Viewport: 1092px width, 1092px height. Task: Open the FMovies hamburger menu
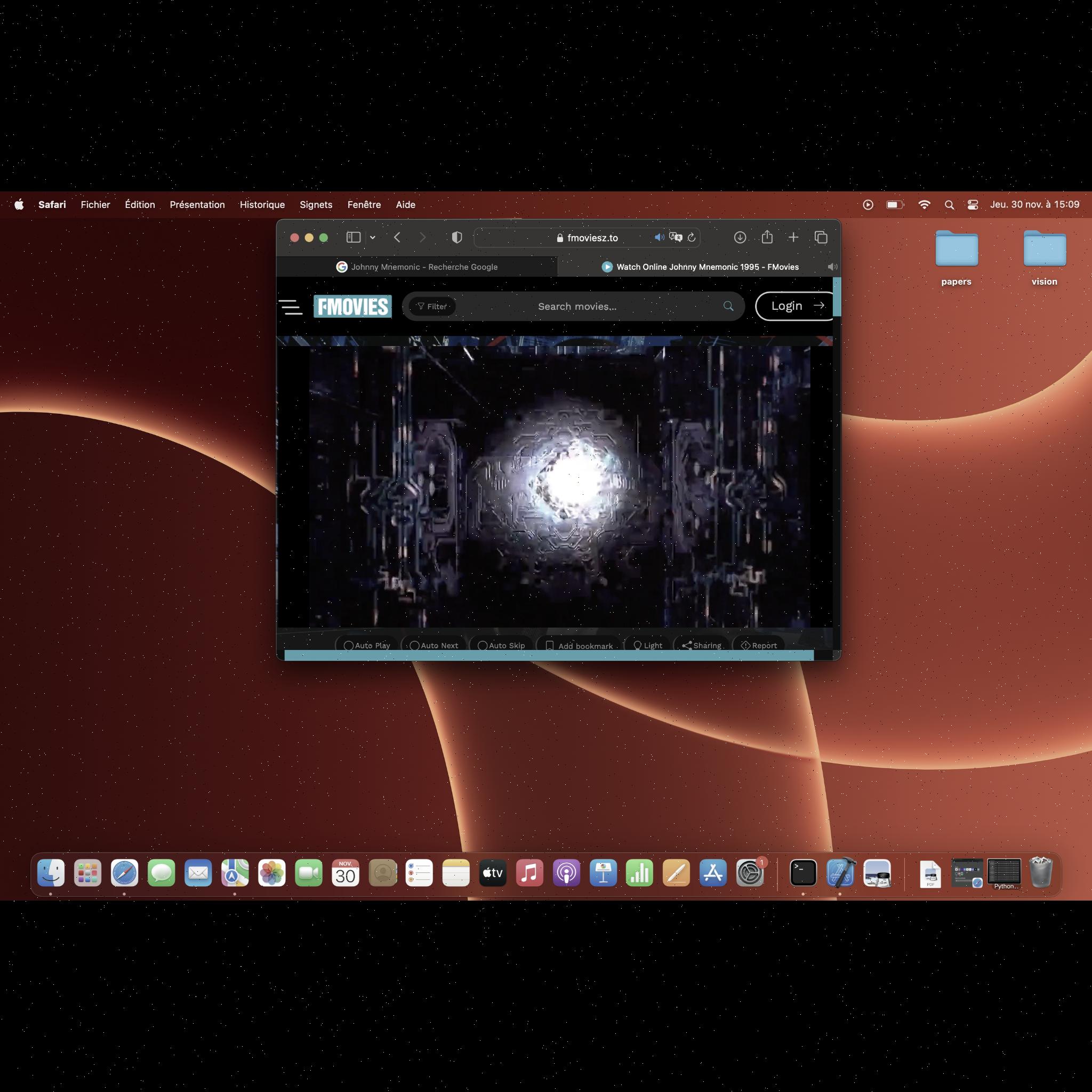[292, 307]
